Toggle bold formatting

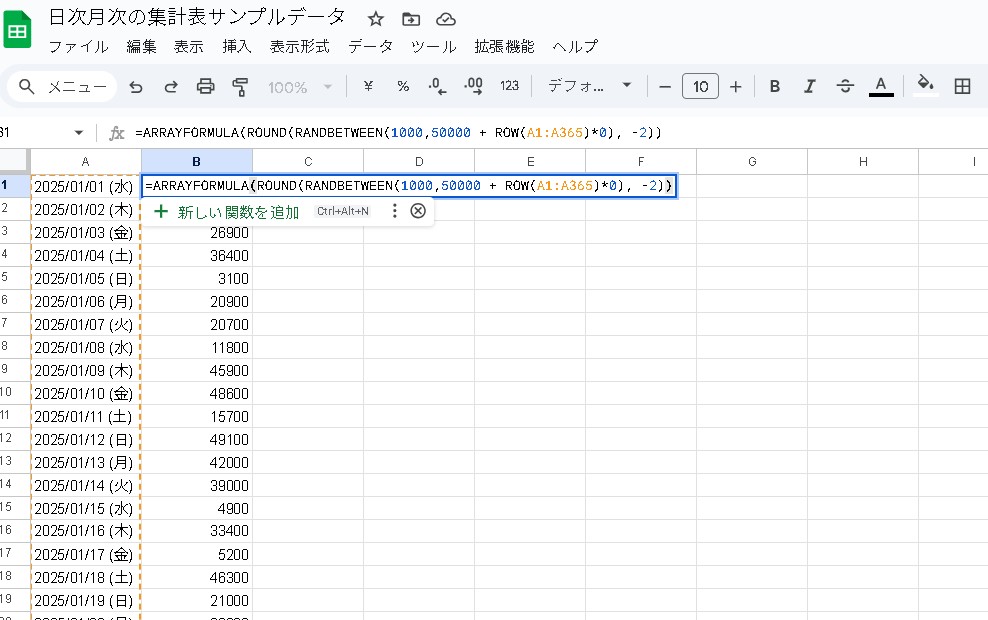774,87
